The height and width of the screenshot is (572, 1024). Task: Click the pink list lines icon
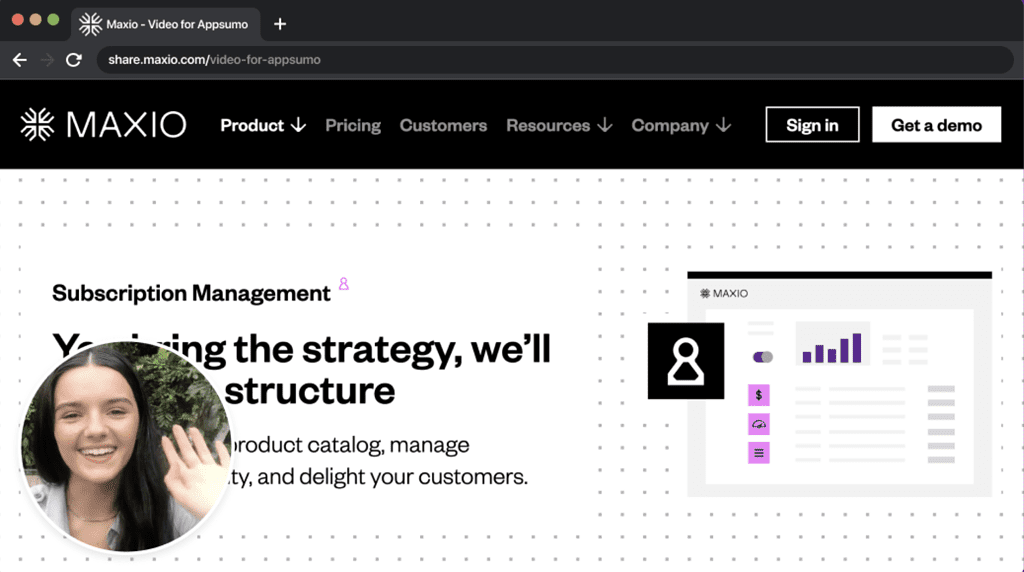pos(759,453)
